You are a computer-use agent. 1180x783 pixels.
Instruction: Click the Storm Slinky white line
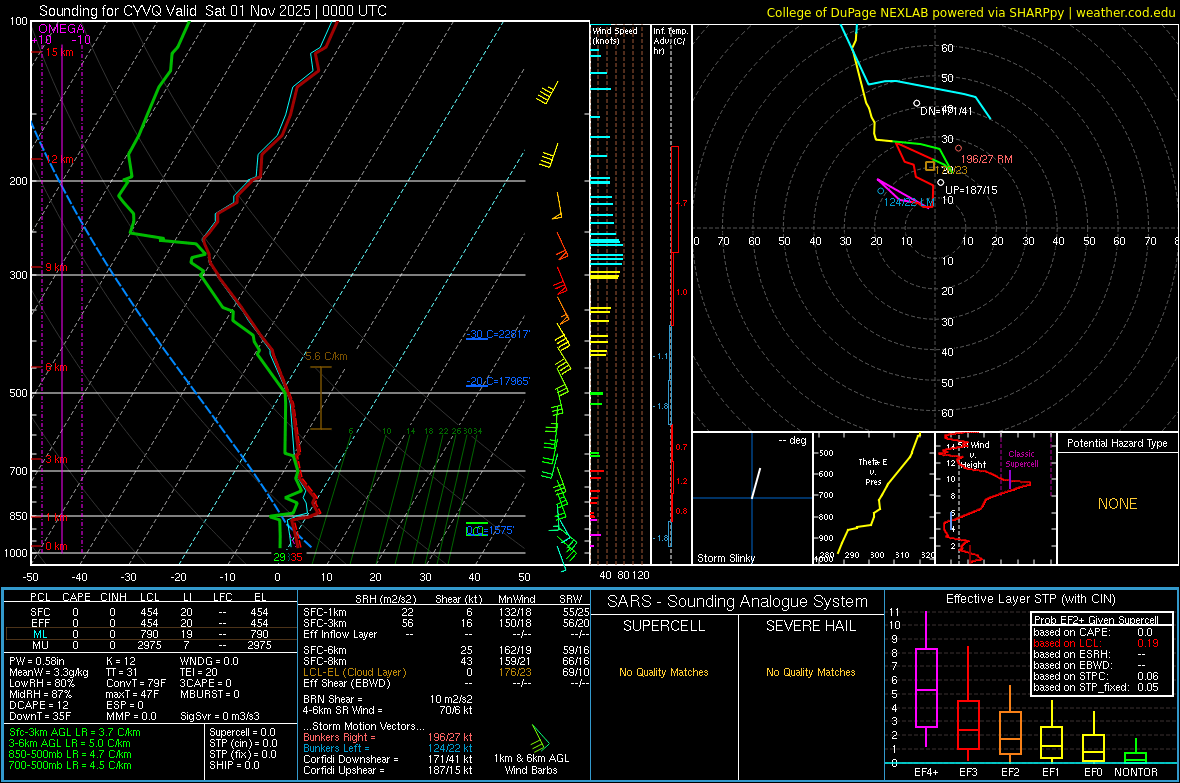(x=756, y=483)
